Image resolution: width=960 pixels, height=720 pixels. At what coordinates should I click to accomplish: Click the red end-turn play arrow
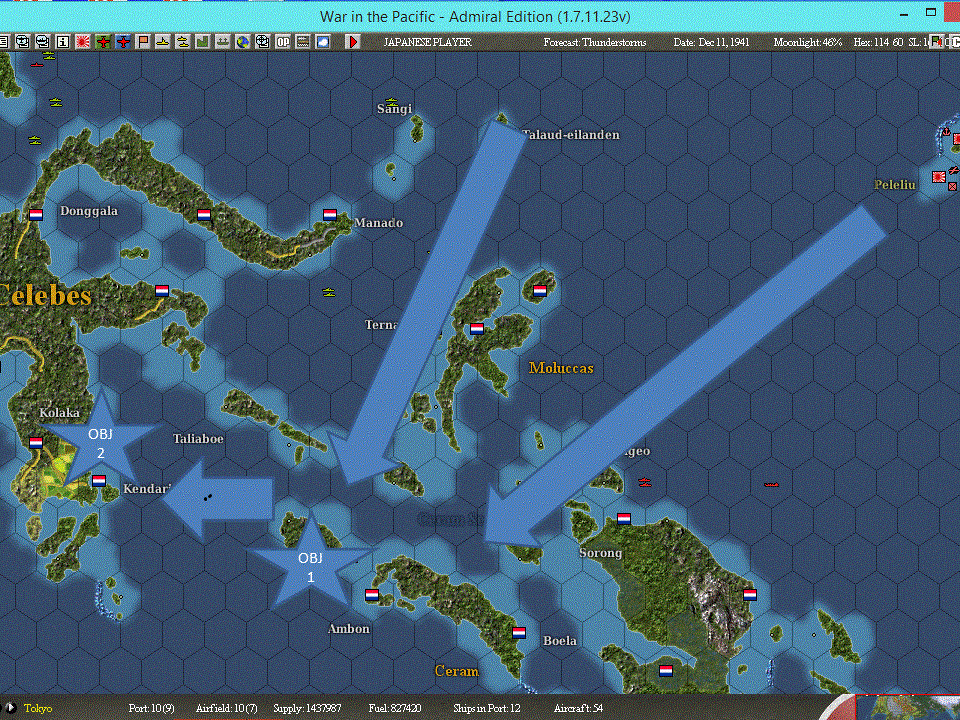click(353, 42)
